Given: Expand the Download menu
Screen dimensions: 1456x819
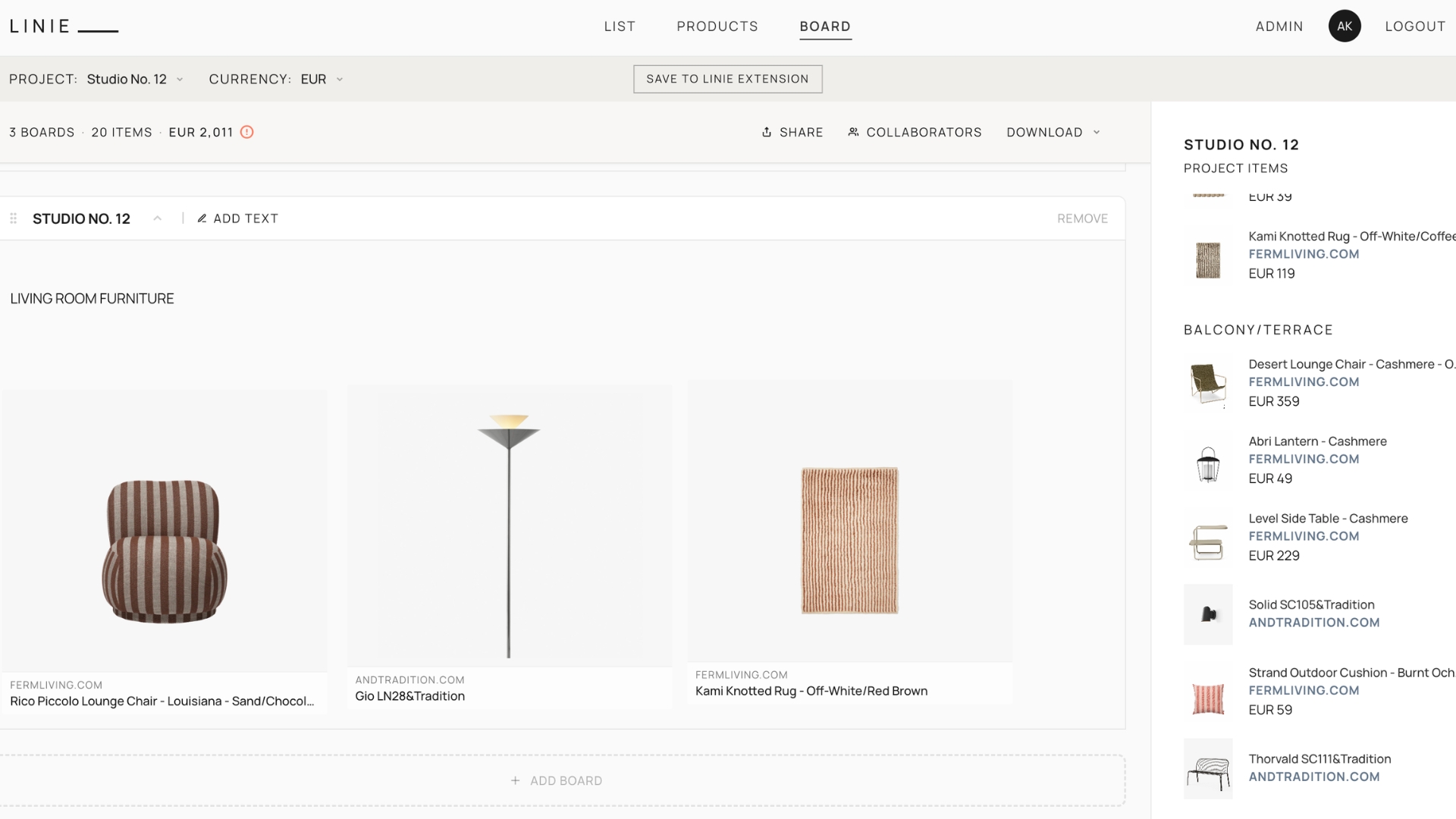Looking at the screenshot, I should click(1053, 132).
